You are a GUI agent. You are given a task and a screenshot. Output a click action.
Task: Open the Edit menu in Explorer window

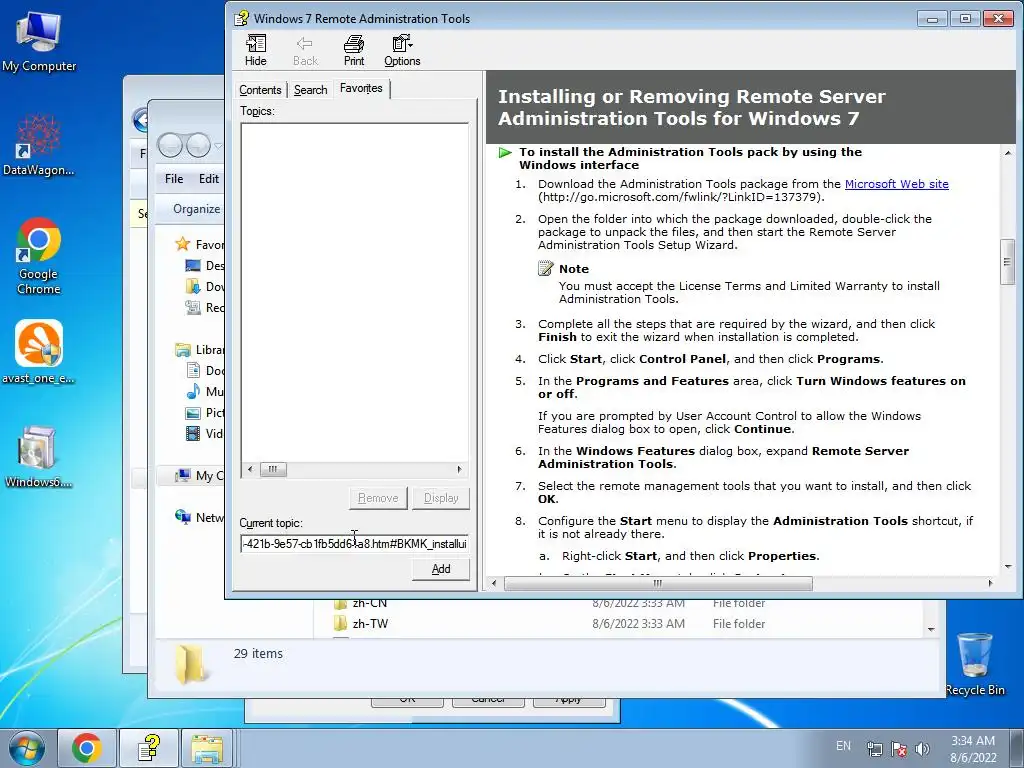coord(209,179)
